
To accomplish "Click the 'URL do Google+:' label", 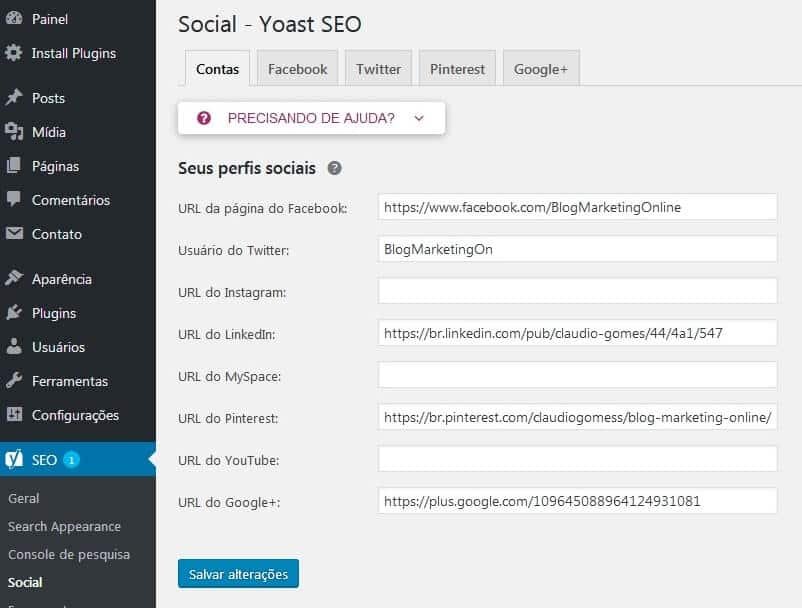I will (229, 502).
